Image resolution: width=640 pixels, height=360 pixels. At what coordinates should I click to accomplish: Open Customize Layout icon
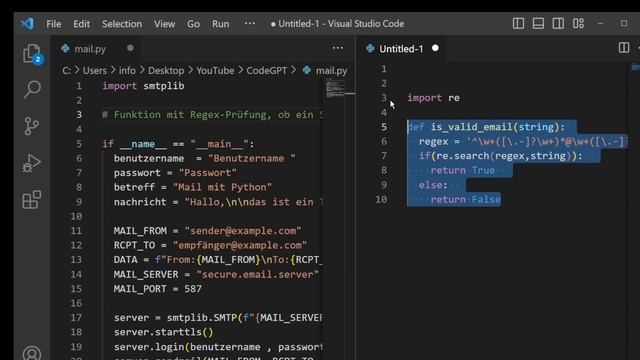click(x=578, y=24)
